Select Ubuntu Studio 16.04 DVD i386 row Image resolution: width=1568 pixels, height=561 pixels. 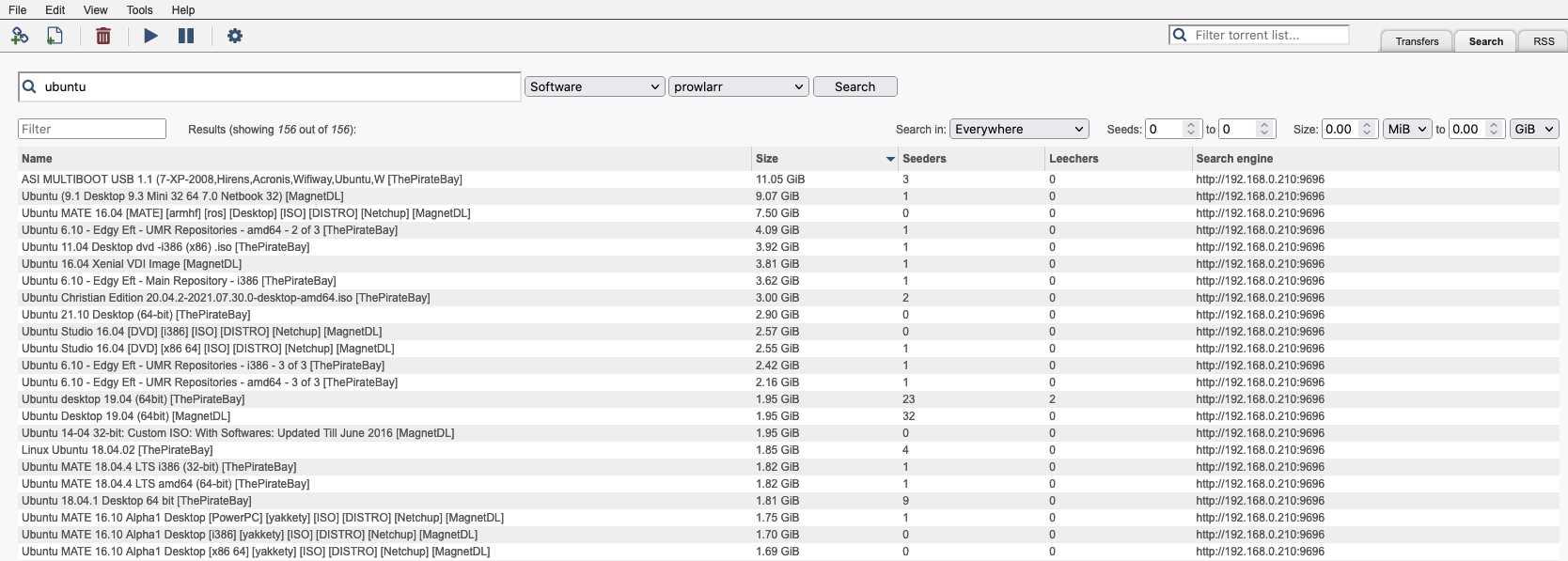(788, 332)
